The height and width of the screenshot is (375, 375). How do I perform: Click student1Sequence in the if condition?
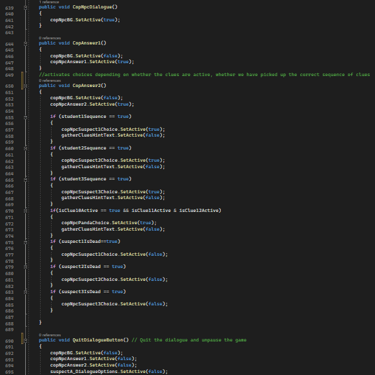coord(84,117)
